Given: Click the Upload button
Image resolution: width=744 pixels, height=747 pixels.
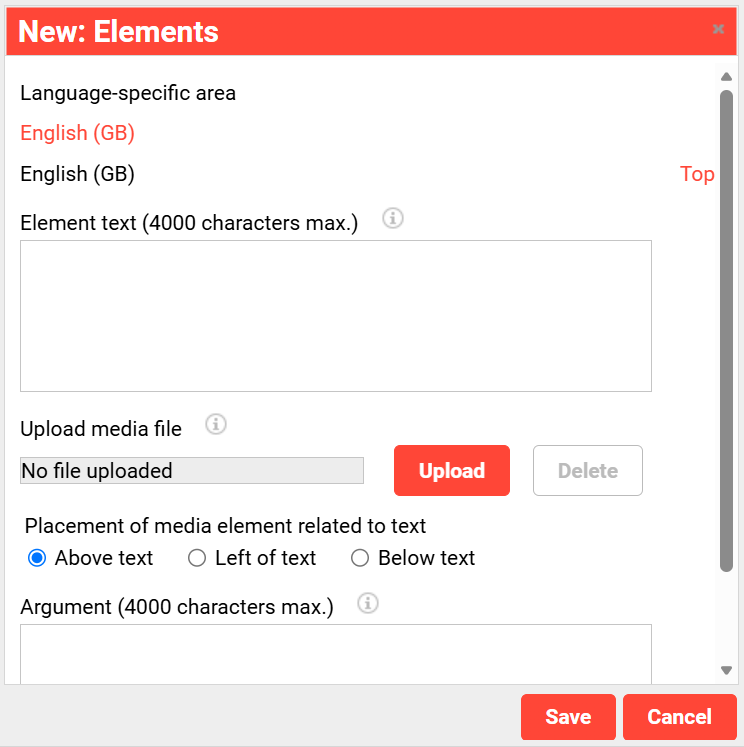Looking at the screenshot, I should point(452,471).
